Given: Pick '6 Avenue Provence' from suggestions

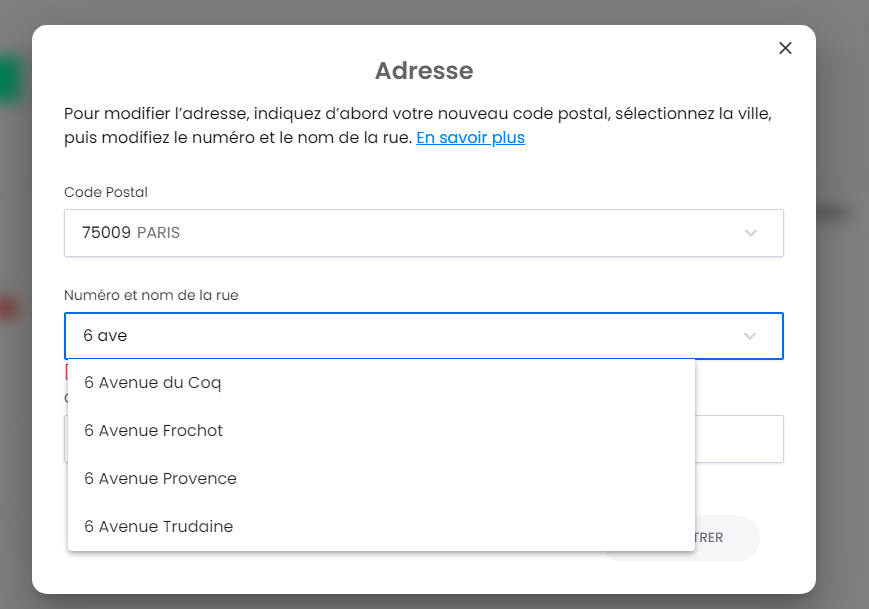Looking at the screenshot, I should [160, 478].
